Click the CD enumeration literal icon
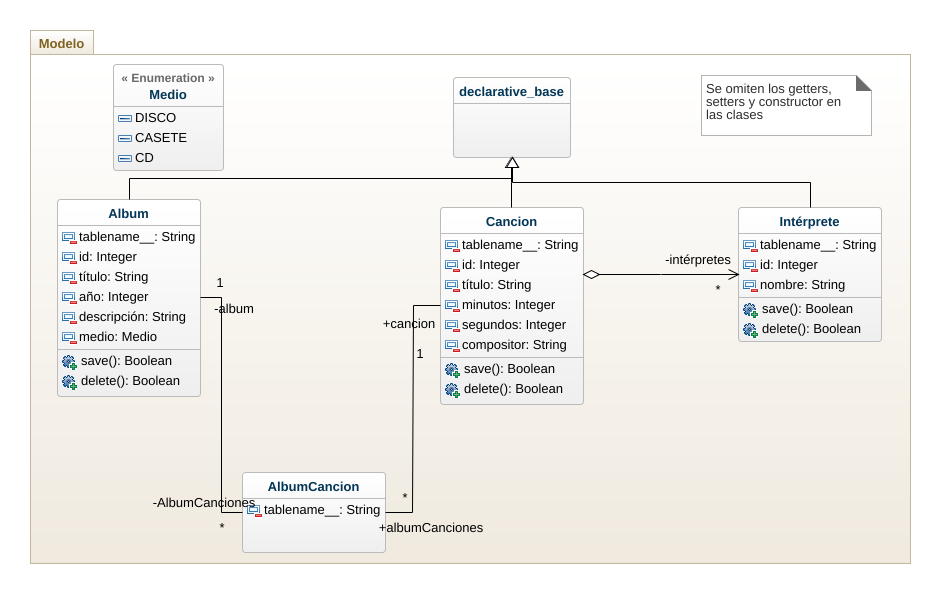This screenshot has height=593, width=940. point(125,158)
